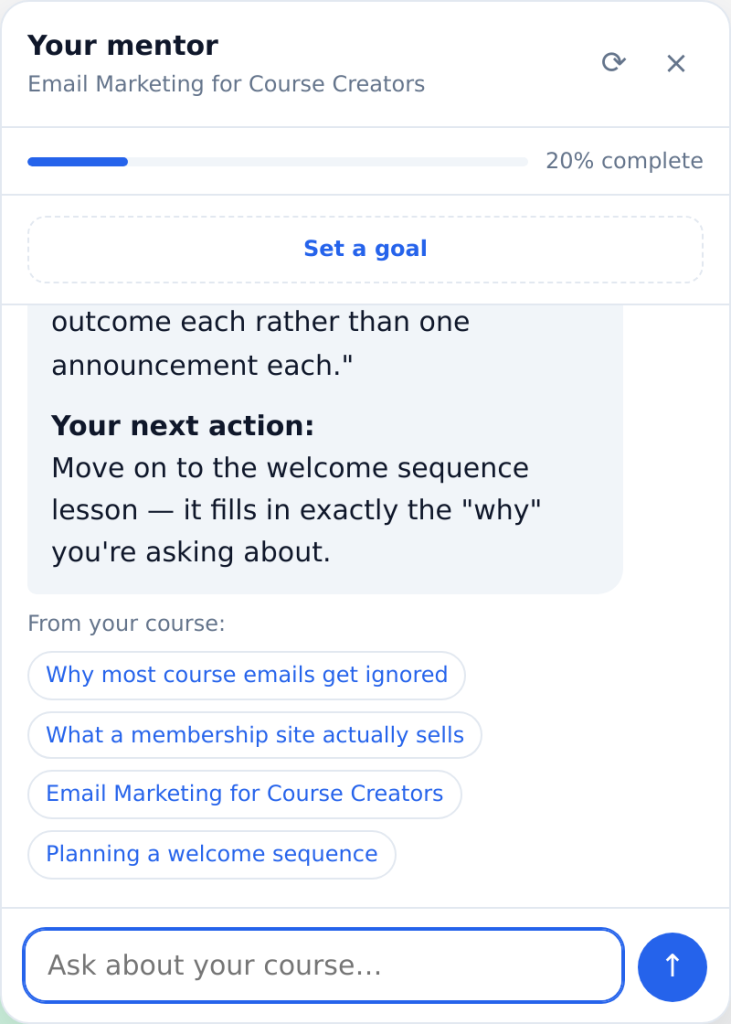Click the quoted 'announcement each.' text line
The width and height of the screenshot is (731, 1024).
pyautogui.click(x=202, y=366)
